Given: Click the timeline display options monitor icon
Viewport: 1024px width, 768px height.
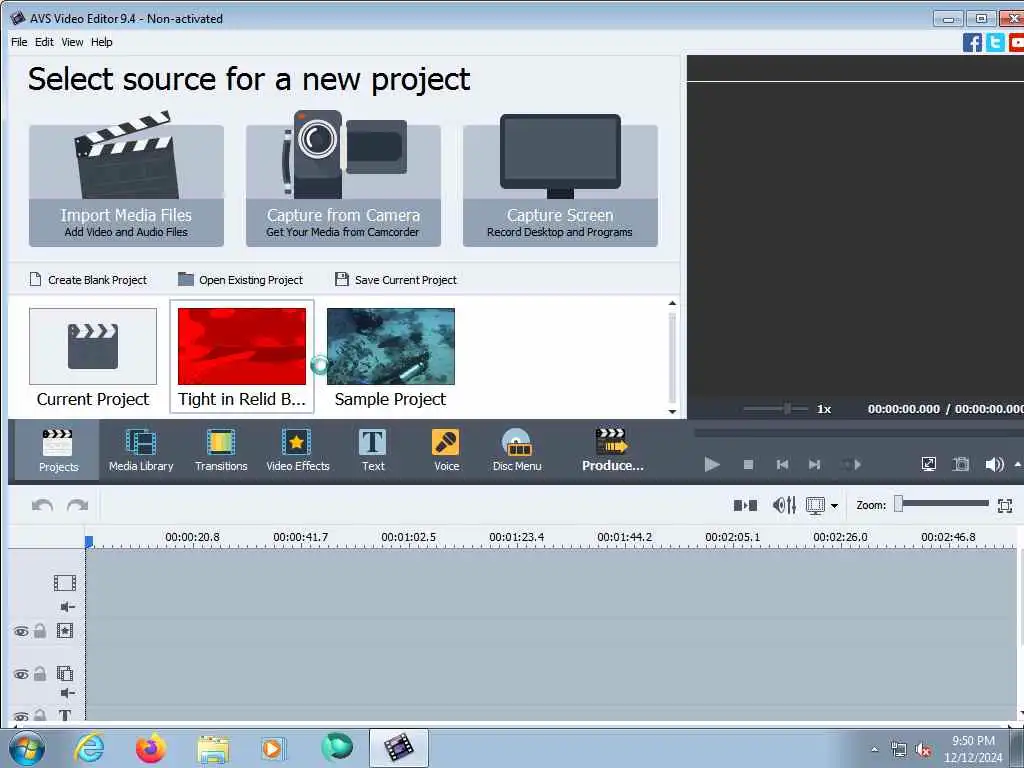Looking at the screenshot, I should click(815, 505).
